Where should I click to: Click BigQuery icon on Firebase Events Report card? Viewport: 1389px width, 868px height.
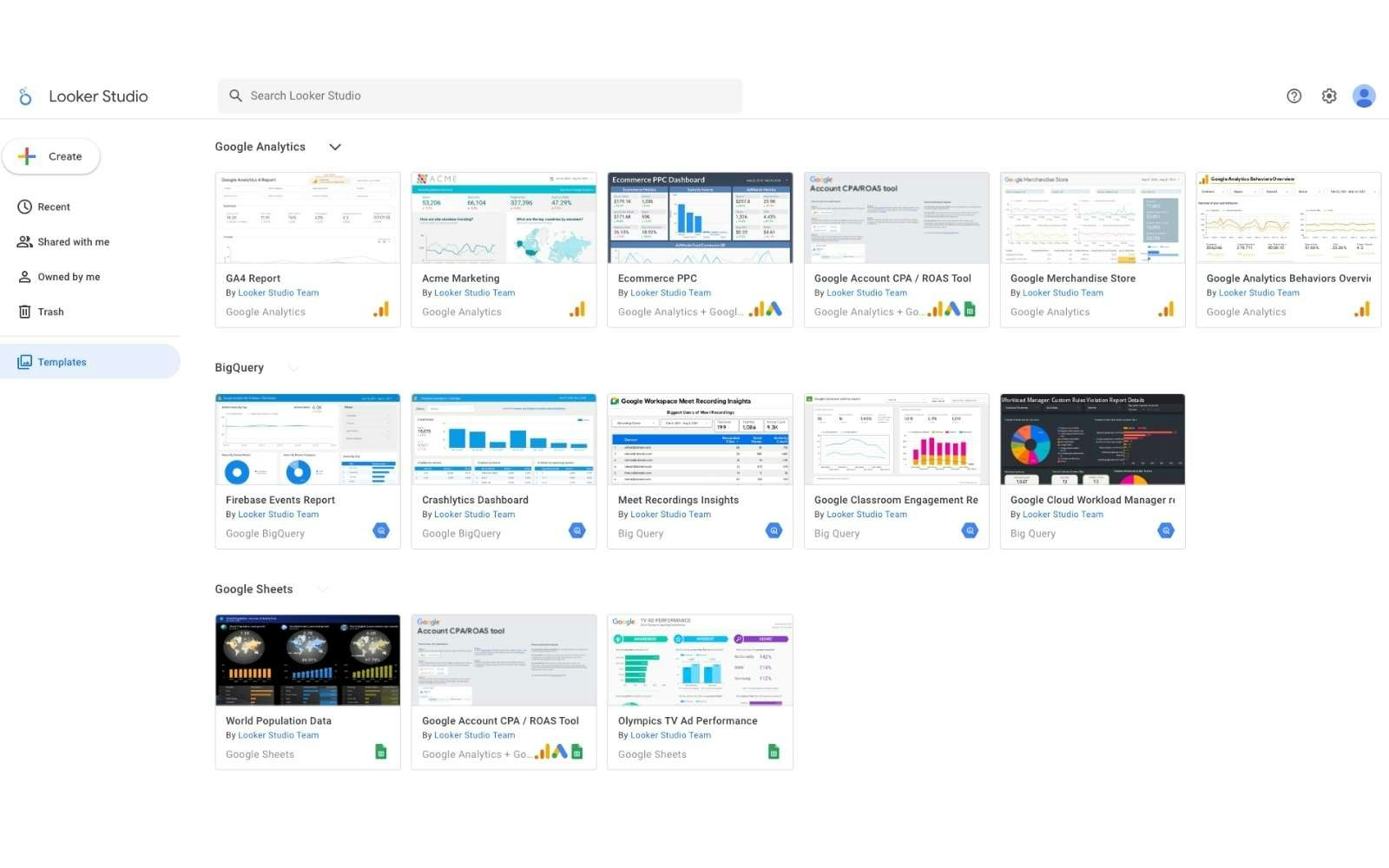[381, 530]
